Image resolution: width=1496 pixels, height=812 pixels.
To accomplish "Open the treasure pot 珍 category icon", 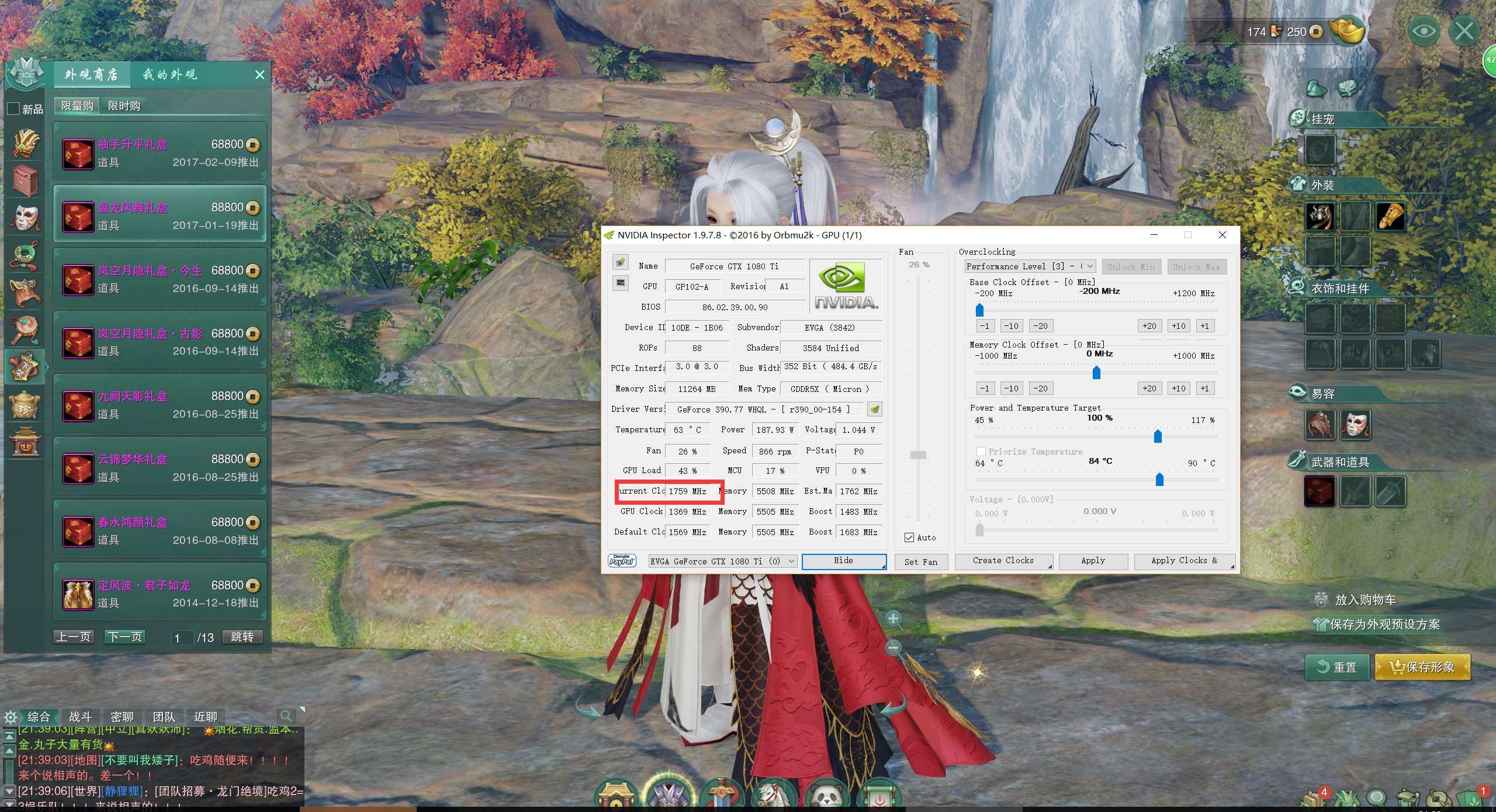I will point(25,405).
